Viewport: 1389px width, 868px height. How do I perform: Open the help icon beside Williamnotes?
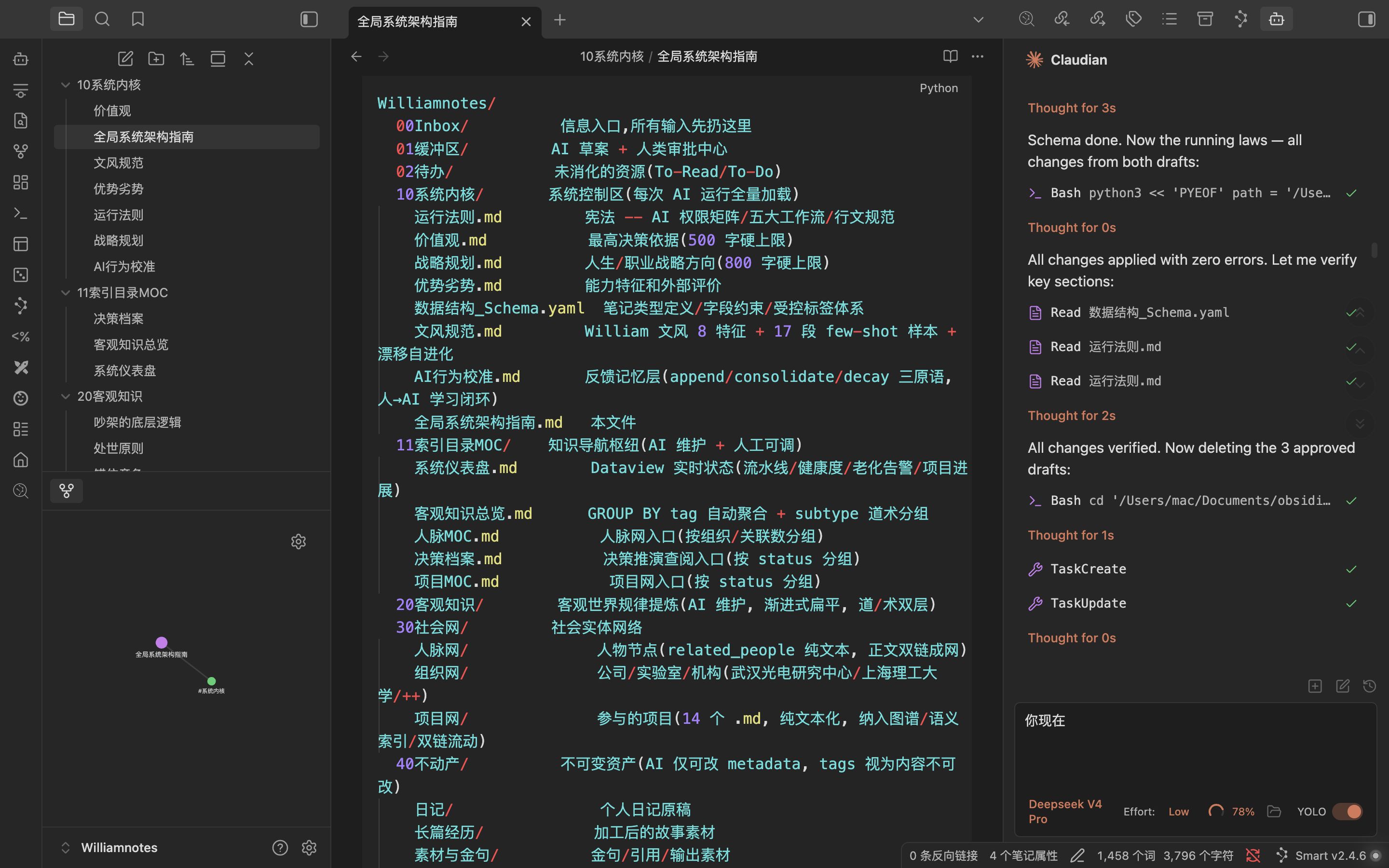pos(280,848)
